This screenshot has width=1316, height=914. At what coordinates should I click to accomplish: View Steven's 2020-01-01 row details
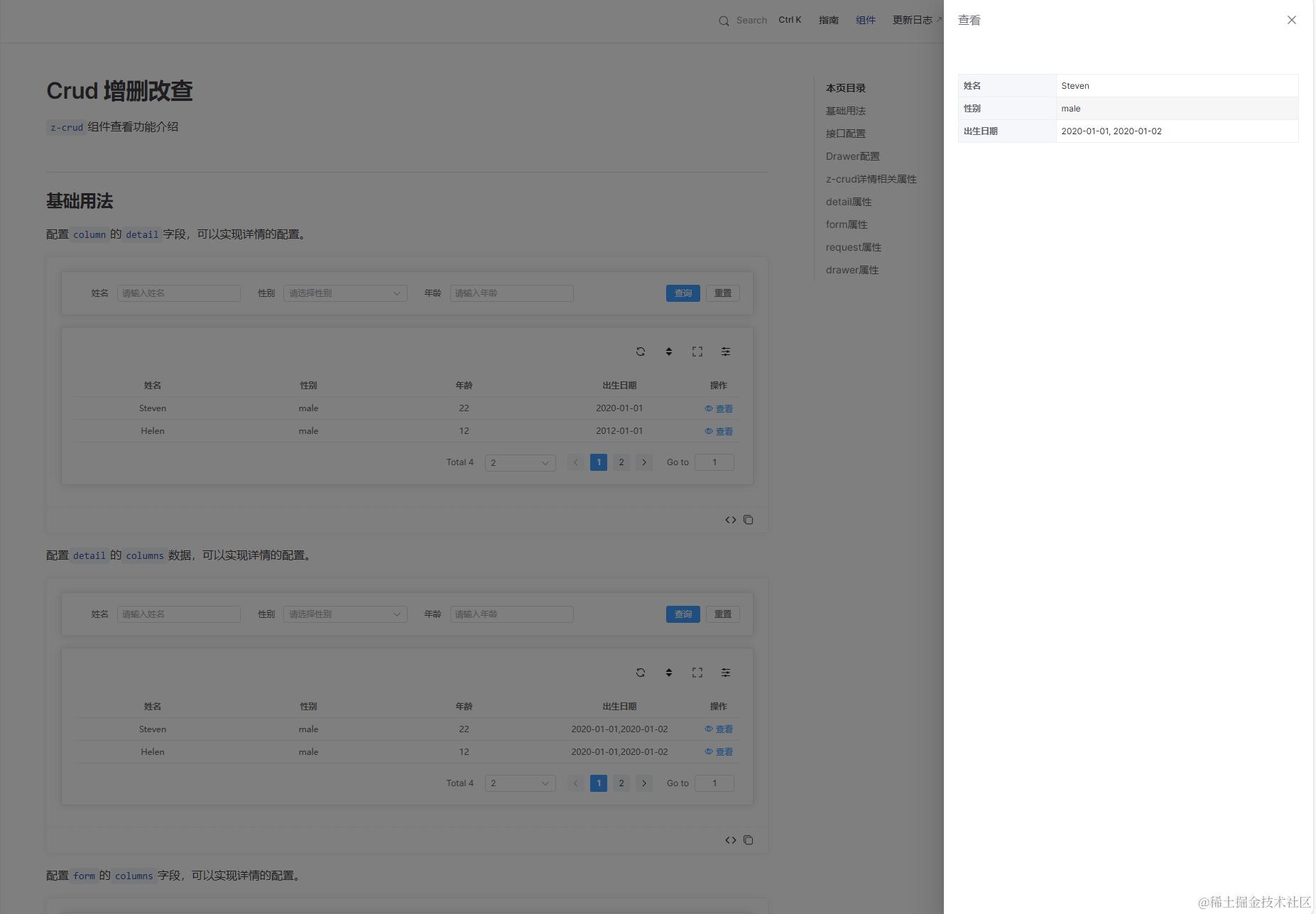(x=719, y=408)
